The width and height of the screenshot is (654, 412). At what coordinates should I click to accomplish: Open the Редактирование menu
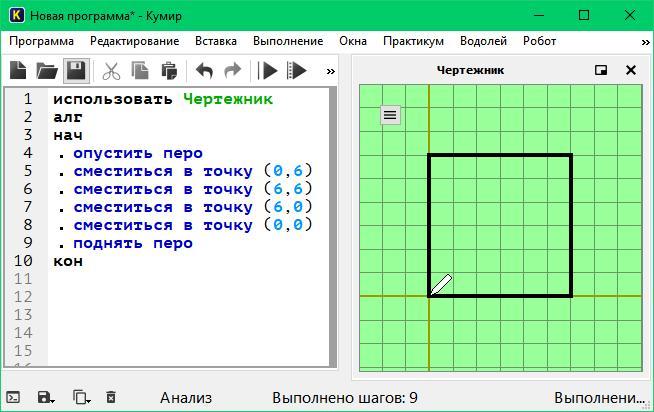(134, 41)
